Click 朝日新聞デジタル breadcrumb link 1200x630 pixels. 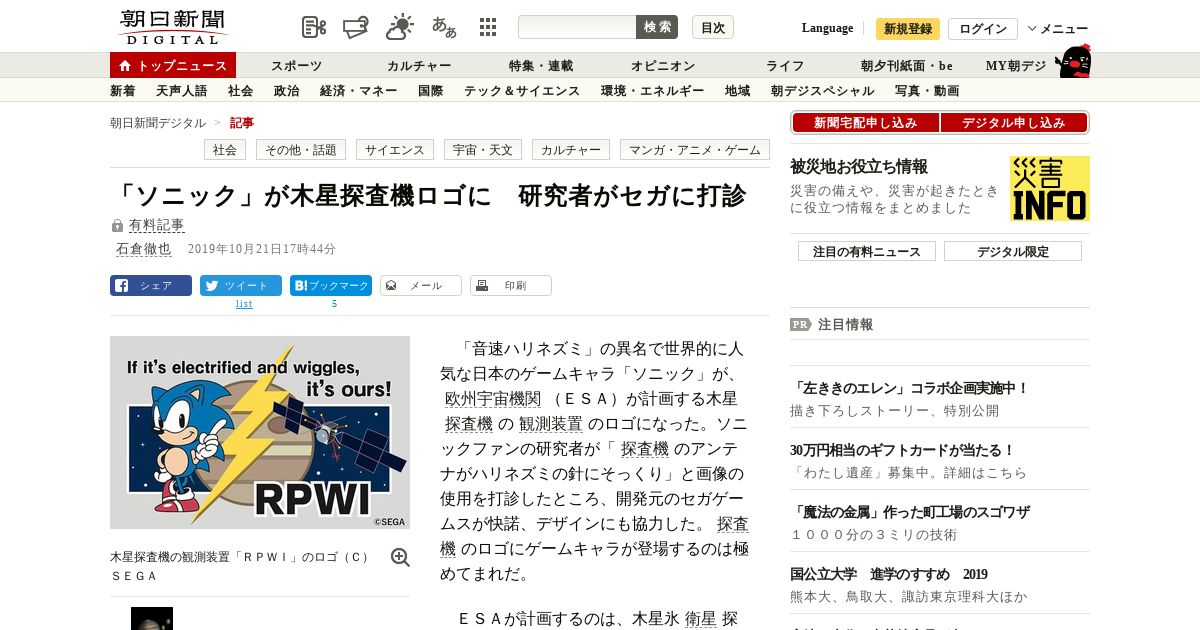[158, 123]
